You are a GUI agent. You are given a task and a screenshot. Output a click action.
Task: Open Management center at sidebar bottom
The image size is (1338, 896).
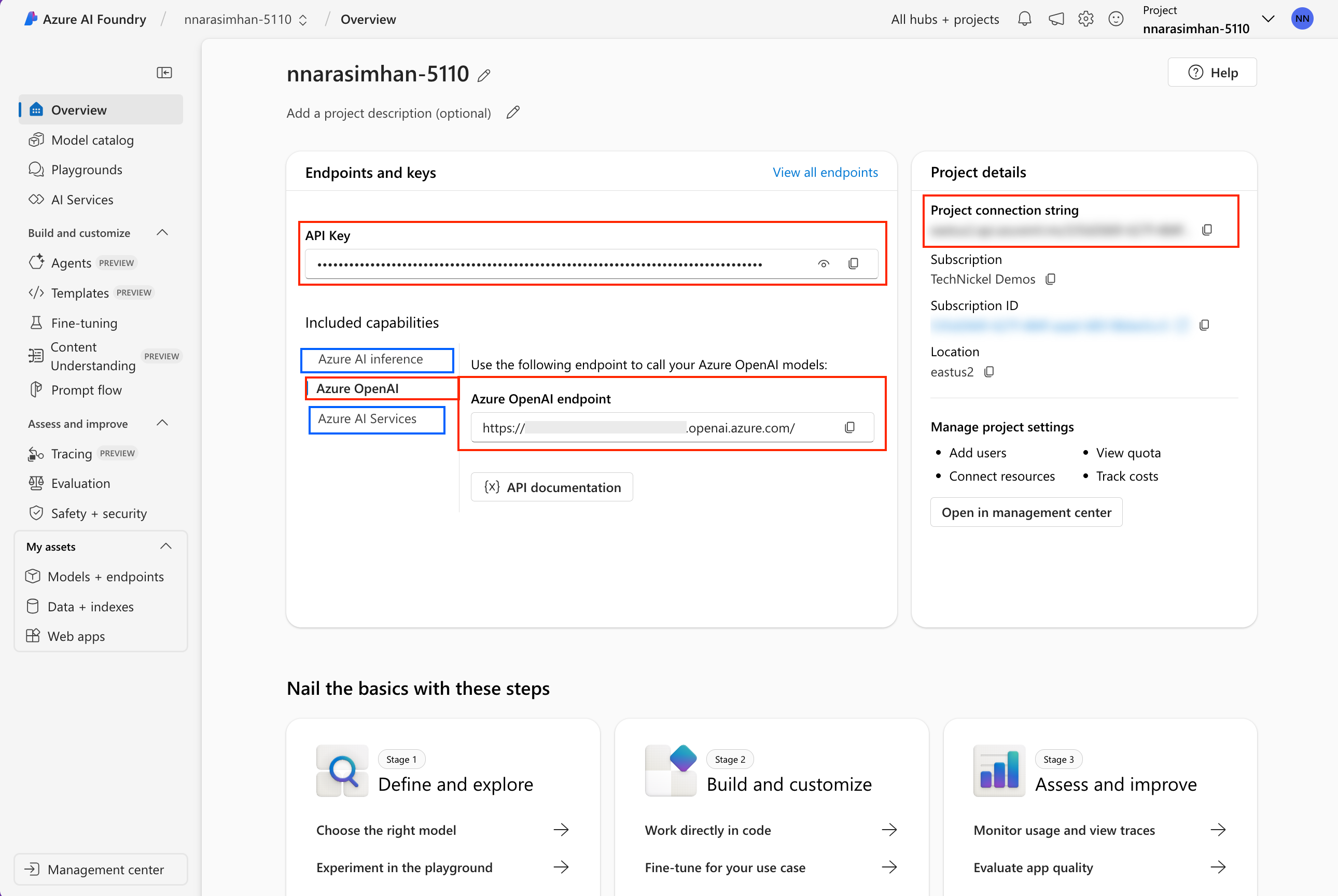(x=101, y=869)
